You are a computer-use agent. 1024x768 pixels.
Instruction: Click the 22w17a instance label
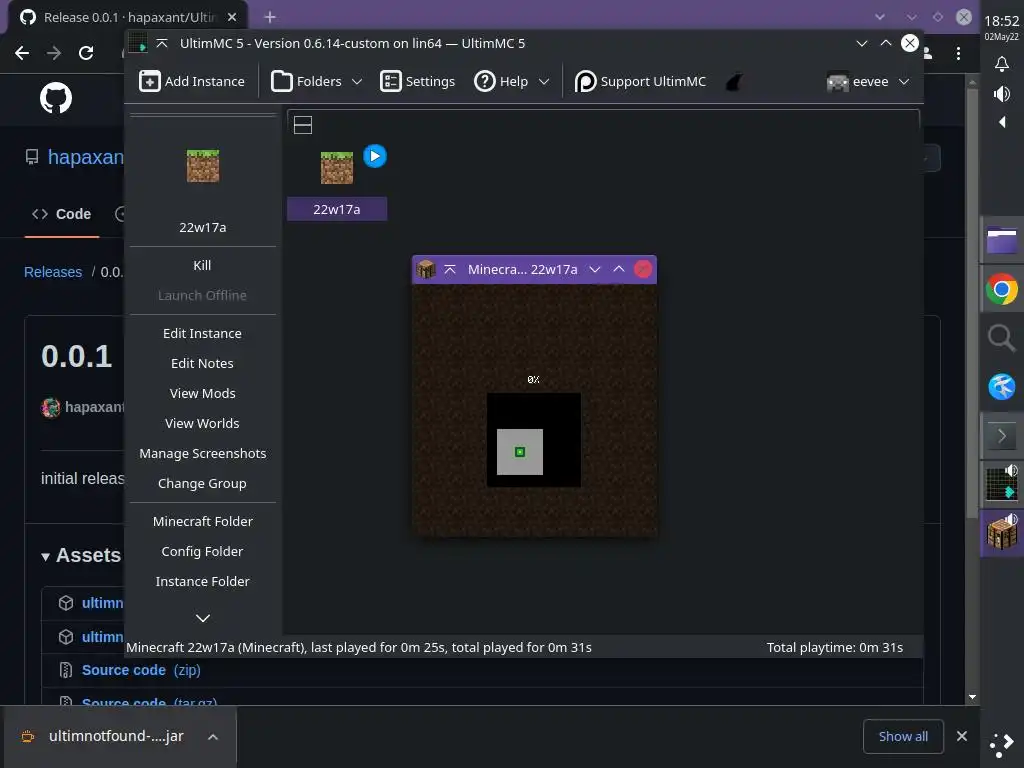(337, 209)
